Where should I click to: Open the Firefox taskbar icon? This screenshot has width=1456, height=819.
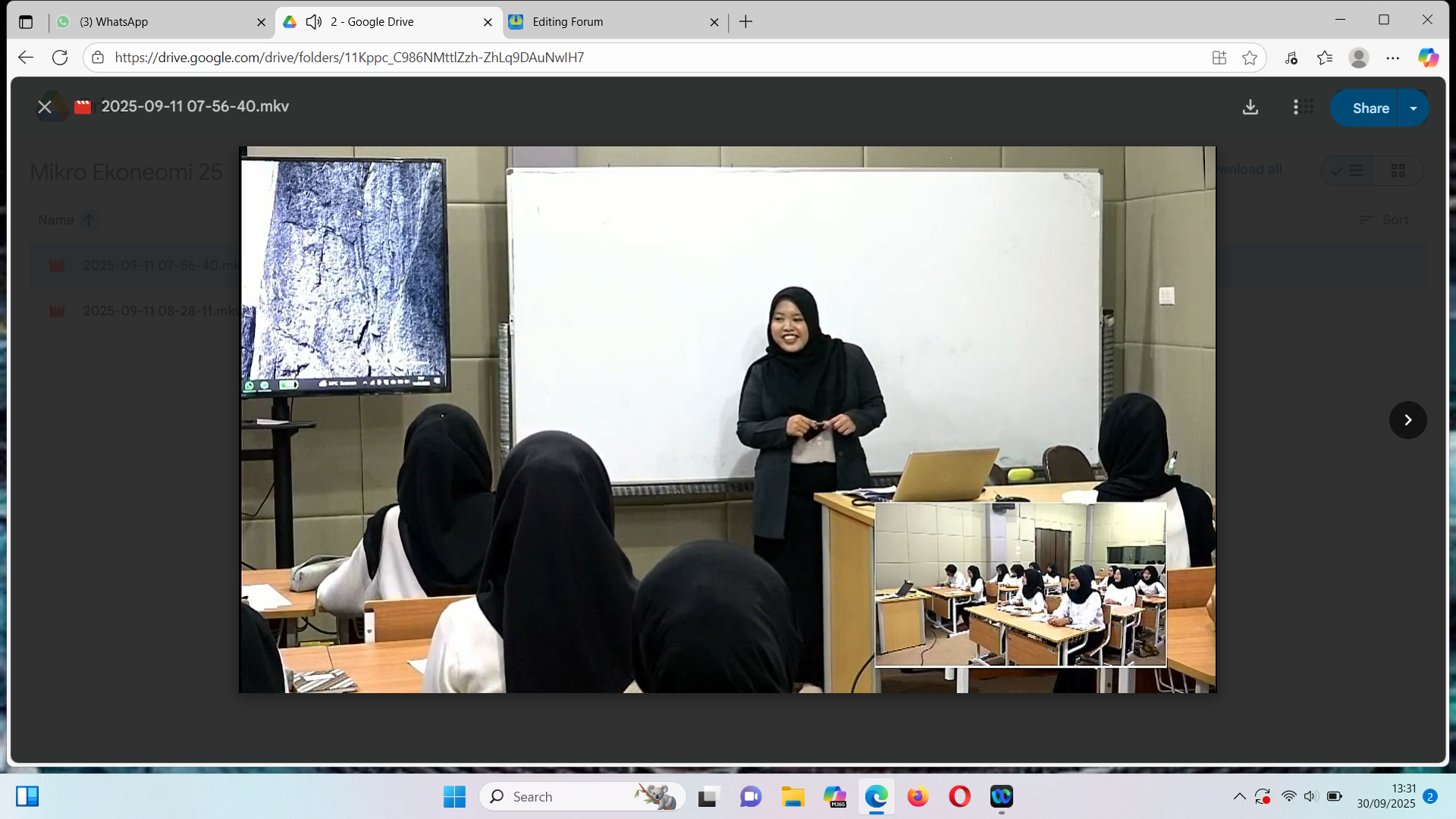[x=918, y=796]
